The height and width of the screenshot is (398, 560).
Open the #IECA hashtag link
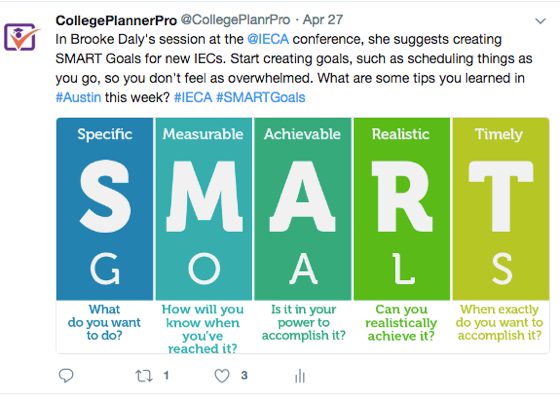point(193,97)
